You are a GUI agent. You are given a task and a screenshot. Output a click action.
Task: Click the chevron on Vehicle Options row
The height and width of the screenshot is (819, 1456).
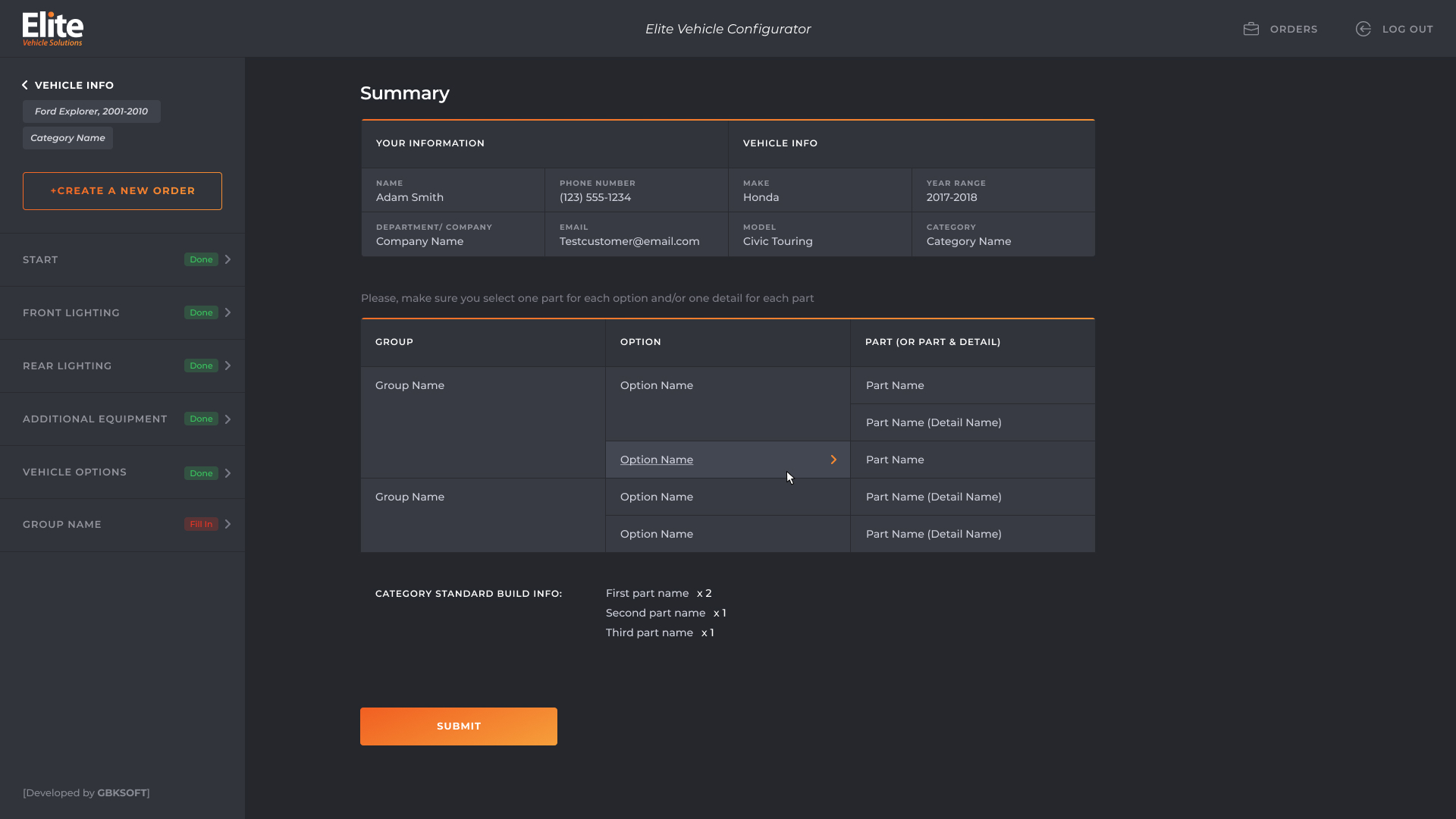point(227,473)
